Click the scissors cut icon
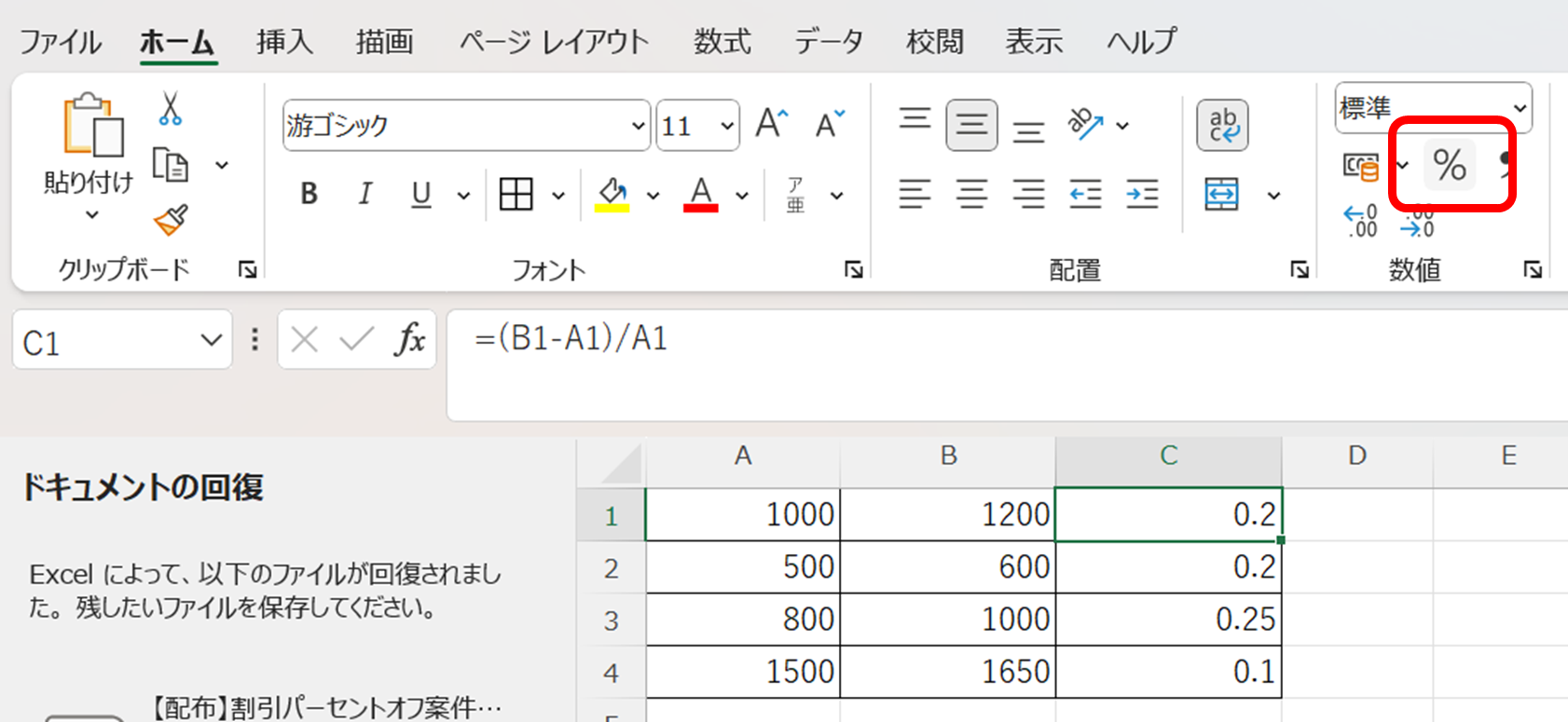Screen dimensions: 1568x722 coord(170,109)
